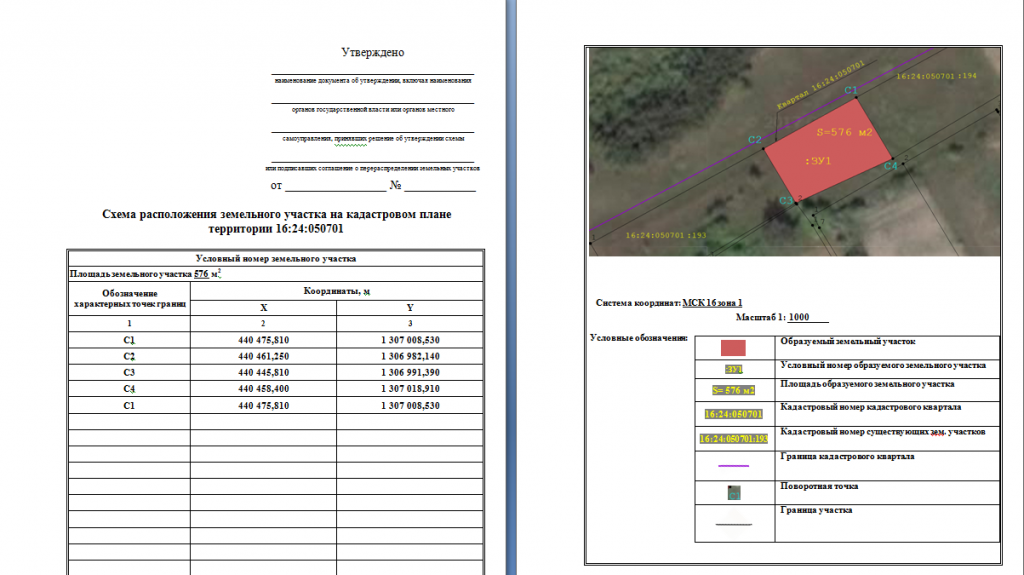Image resolution: width=1024 pixels, height=575 pixels.
Task: Select X coordinate '440 461,250'
Action: [x=263, y=356]
